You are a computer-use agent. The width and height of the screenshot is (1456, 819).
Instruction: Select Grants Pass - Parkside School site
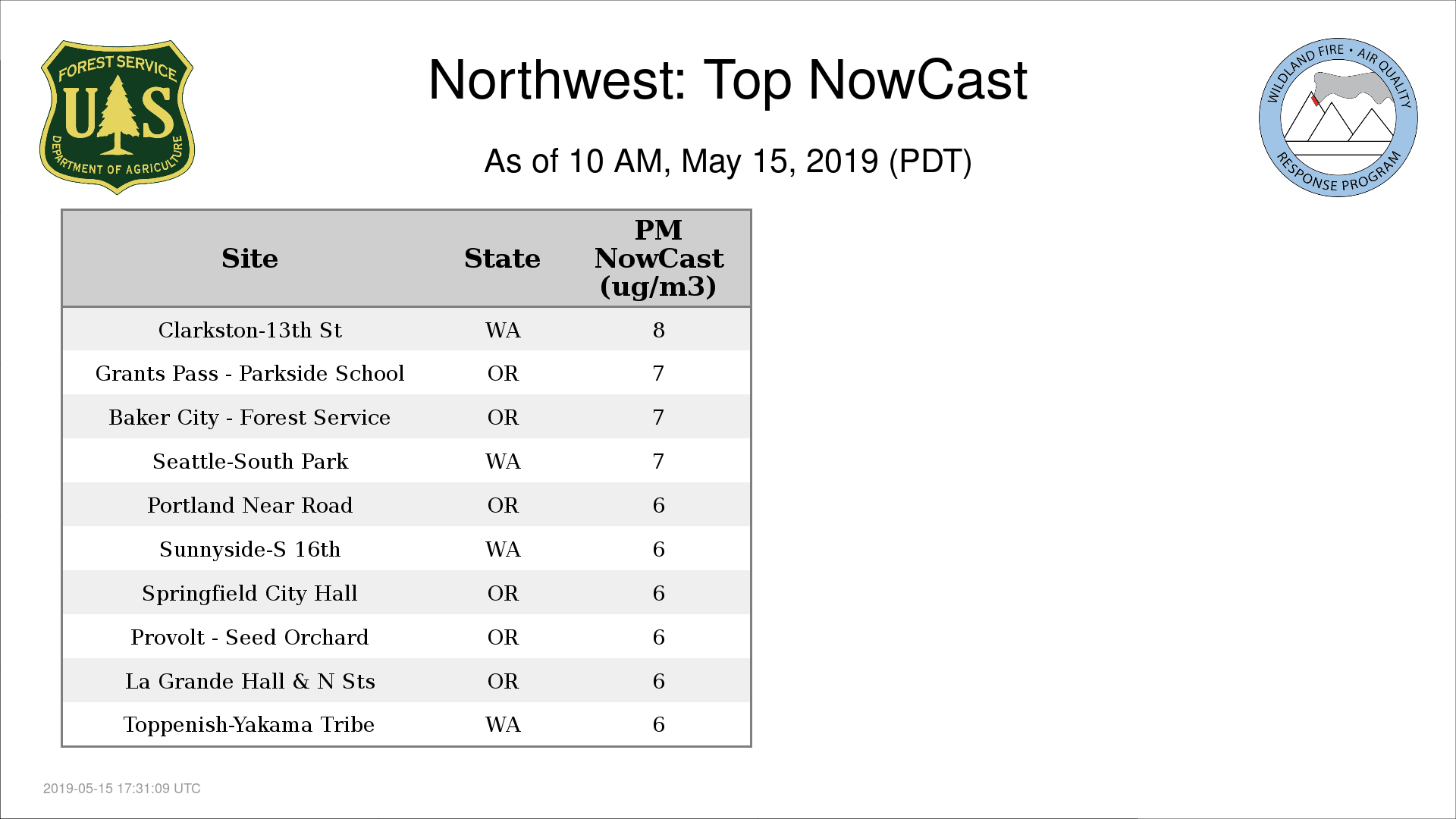pos(249,374)
